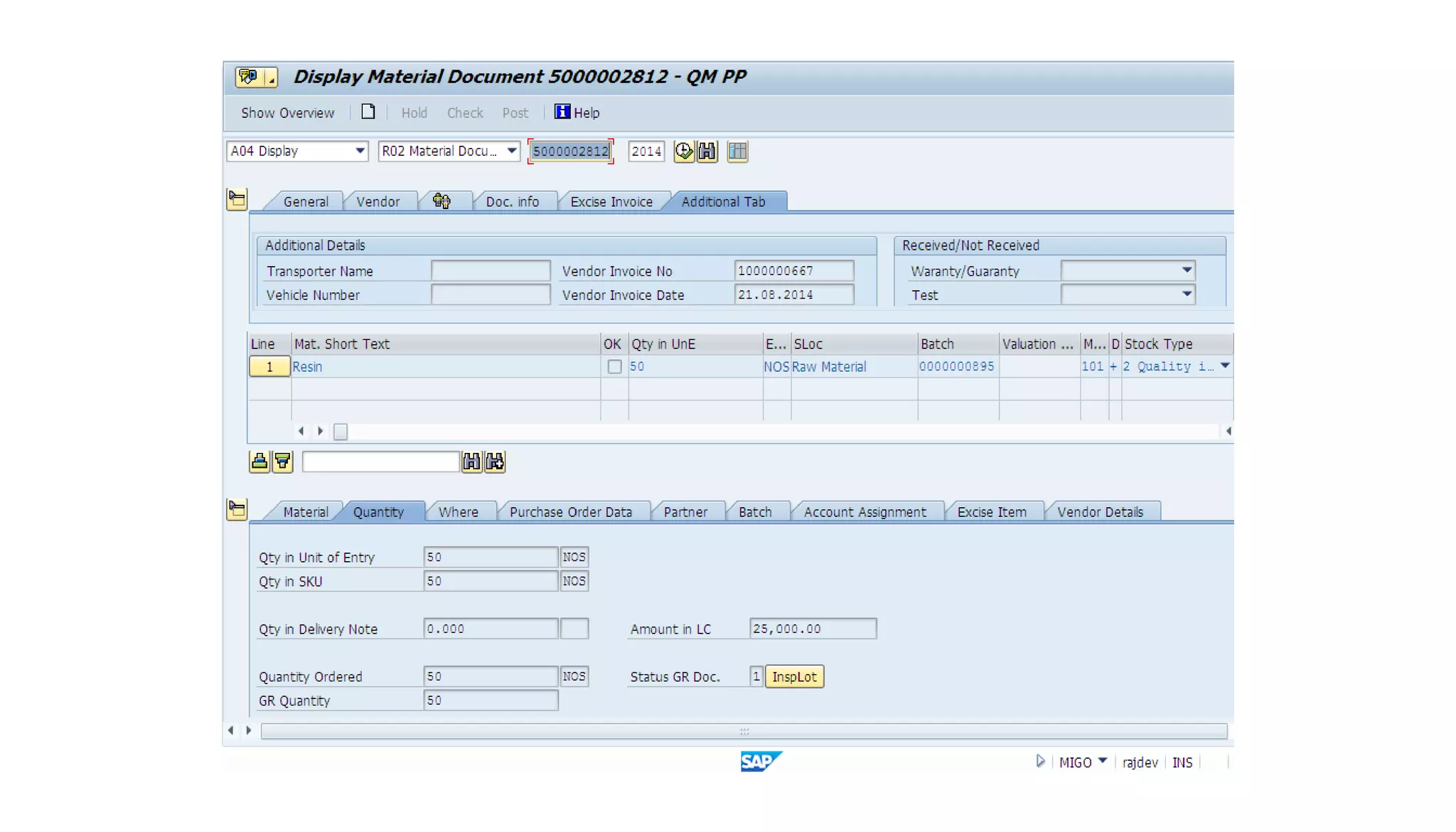Switch to the General header tab
1456x832 pixels.
pos(306,201)
